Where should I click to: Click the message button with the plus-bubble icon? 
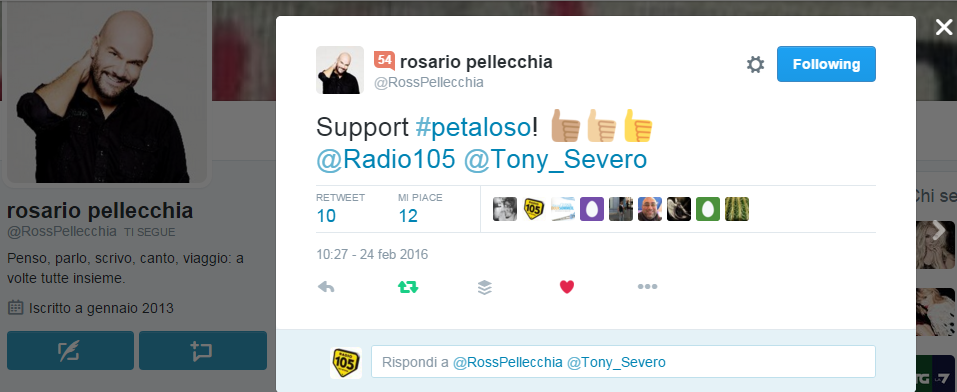[x=203, y=350]
